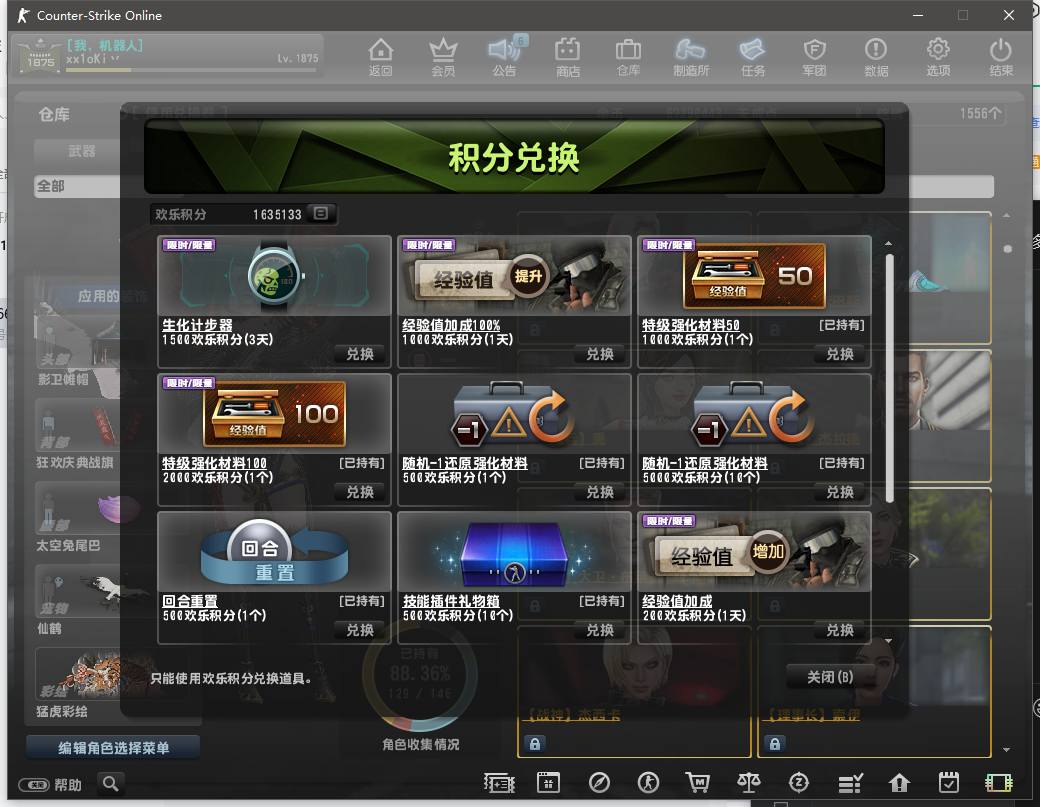This screenshot has height=807, width=1040.
Task: Click 编辑角色选择菜单 button
Action: pos(113,747)
